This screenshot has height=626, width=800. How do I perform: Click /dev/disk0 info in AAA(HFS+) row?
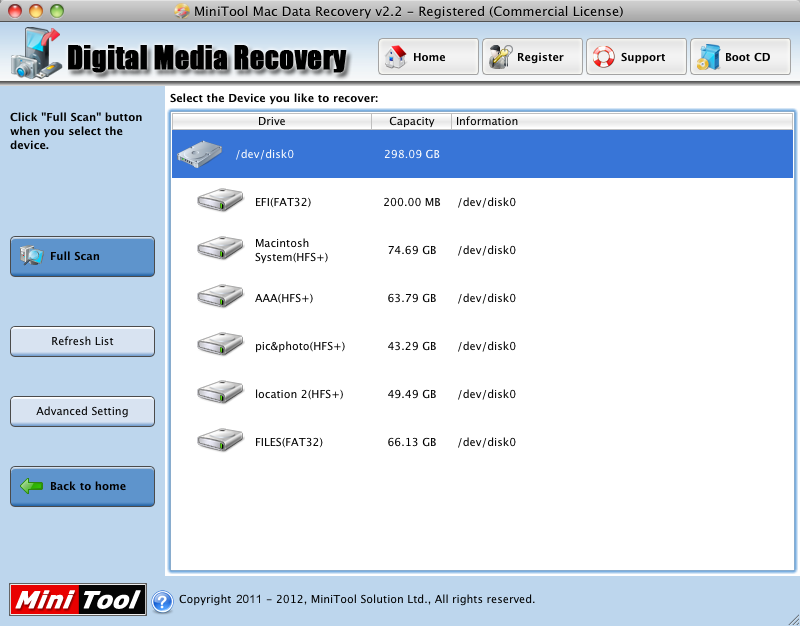pos(487,298)
